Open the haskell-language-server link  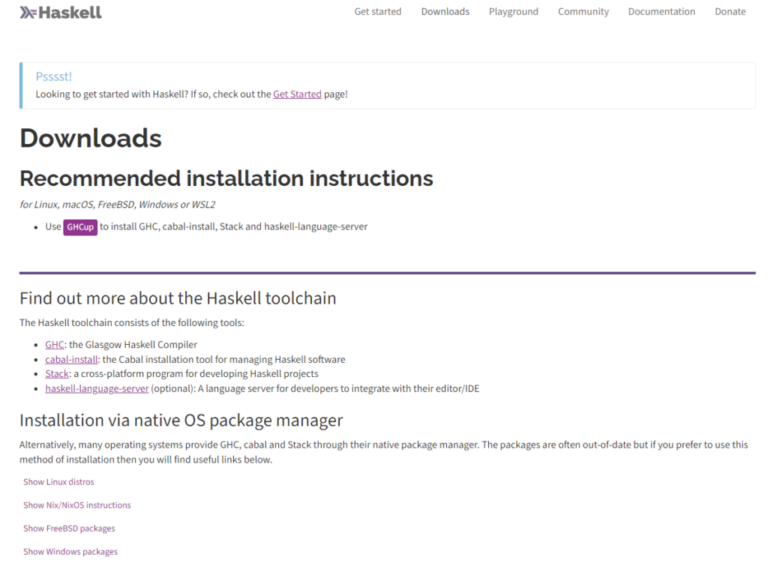[x=97, y=388]
